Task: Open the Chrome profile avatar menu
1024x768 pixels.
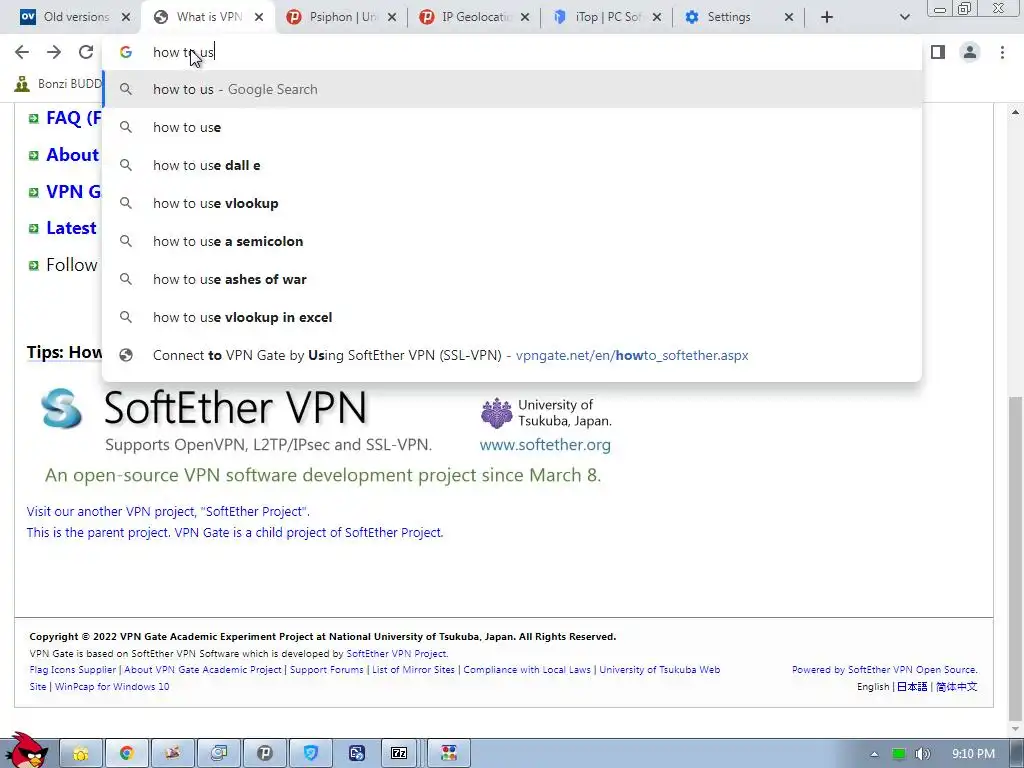Action: tap(970, 52)
